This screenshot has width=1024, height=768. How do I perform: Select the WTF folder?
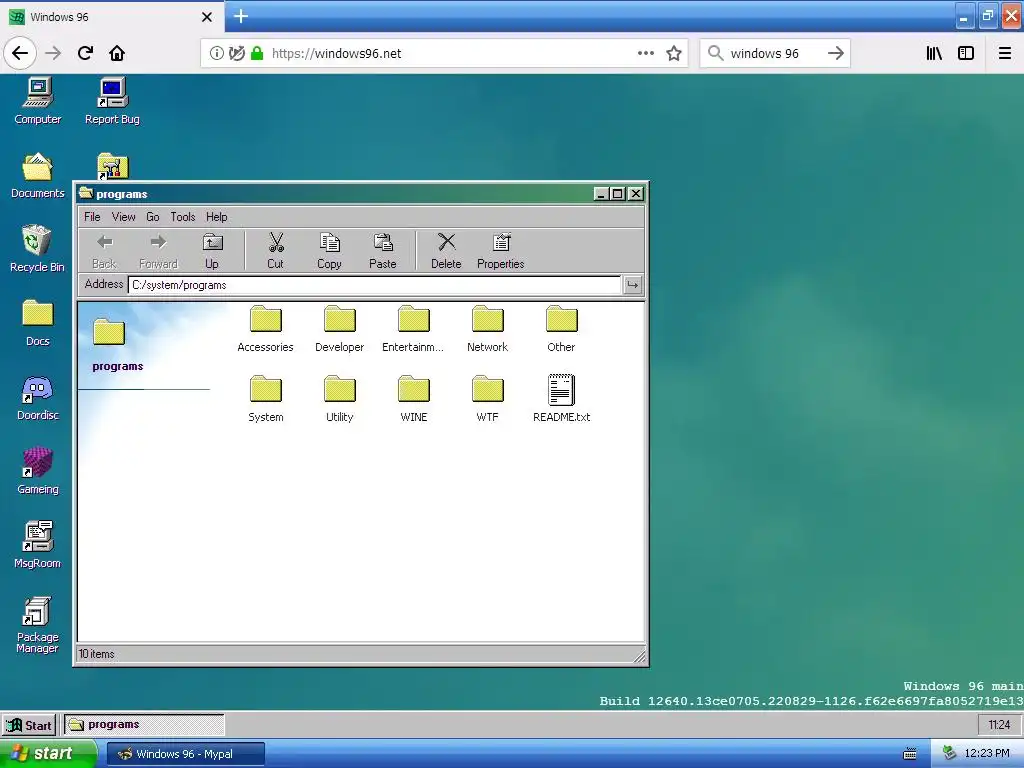pos(488,399)
